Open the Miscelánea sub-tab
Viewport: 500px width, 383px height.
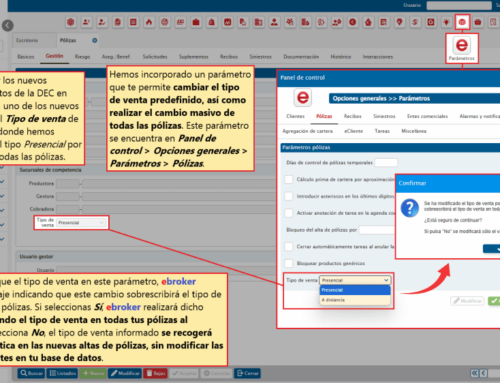414,131
